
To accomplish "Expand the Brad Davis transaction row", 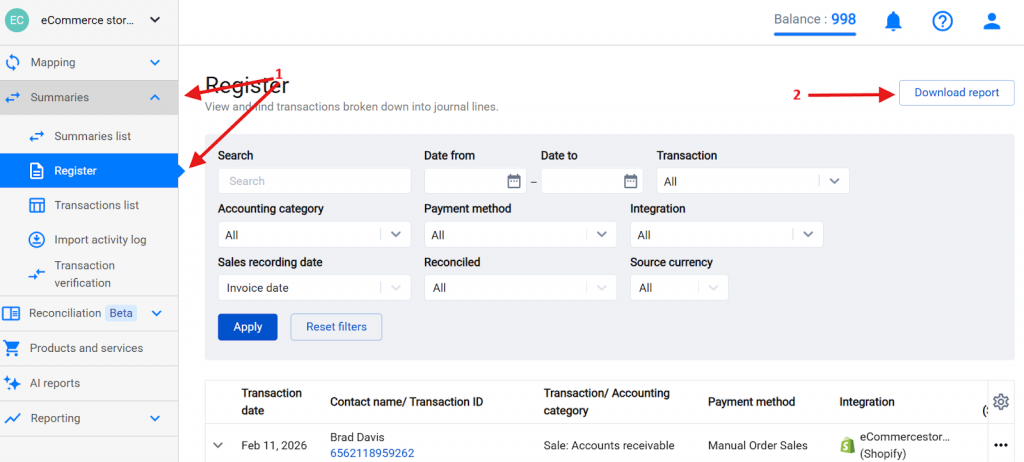I will click(219, 445).
